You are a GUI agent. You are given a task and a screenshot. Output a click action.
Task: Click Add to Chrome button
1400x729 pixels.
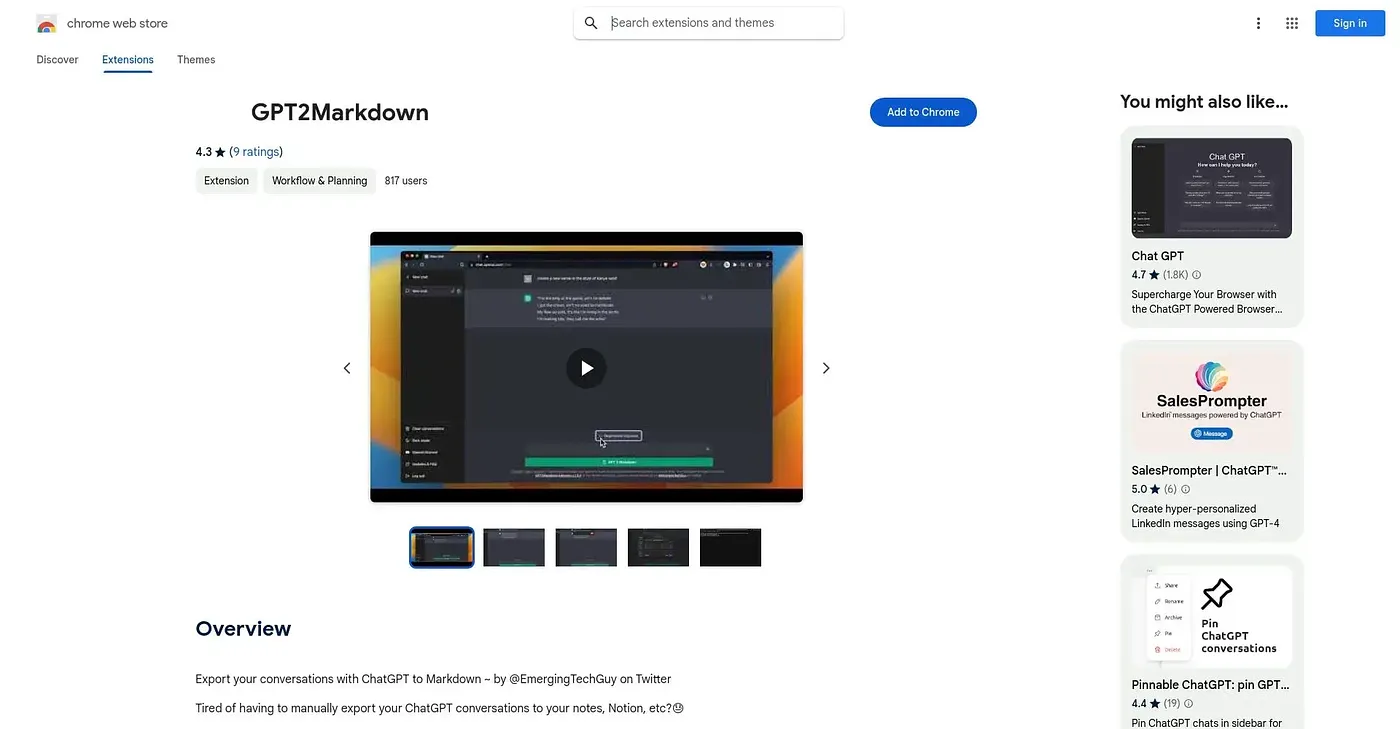[923, 112]
